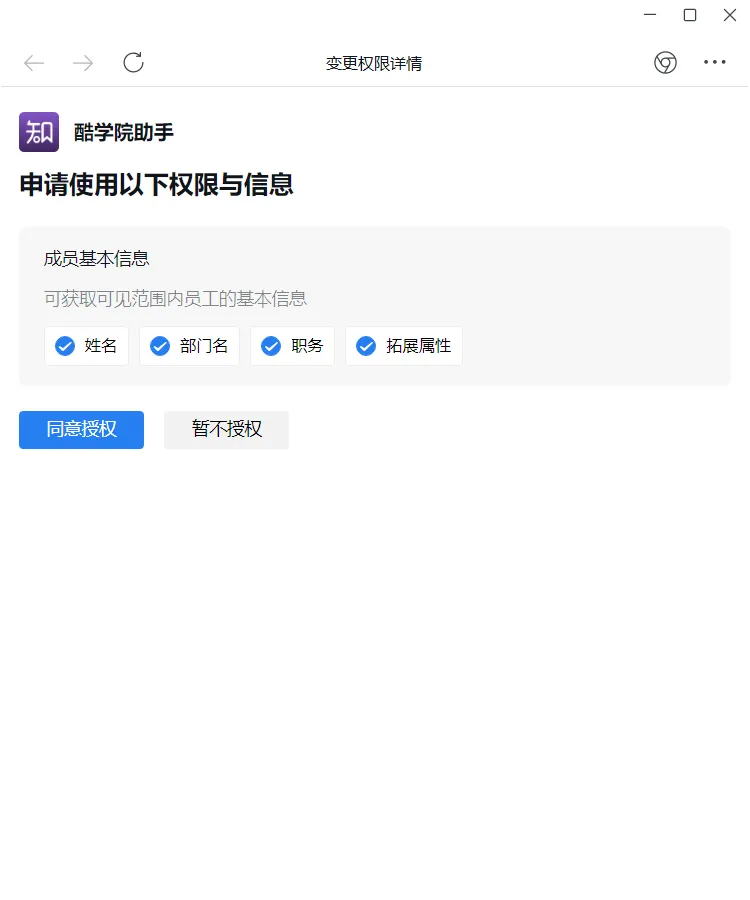The width and height of the screenshot is (750, 900).
Task: Open page in browser via Chrome icon
Action: (665, 62)
